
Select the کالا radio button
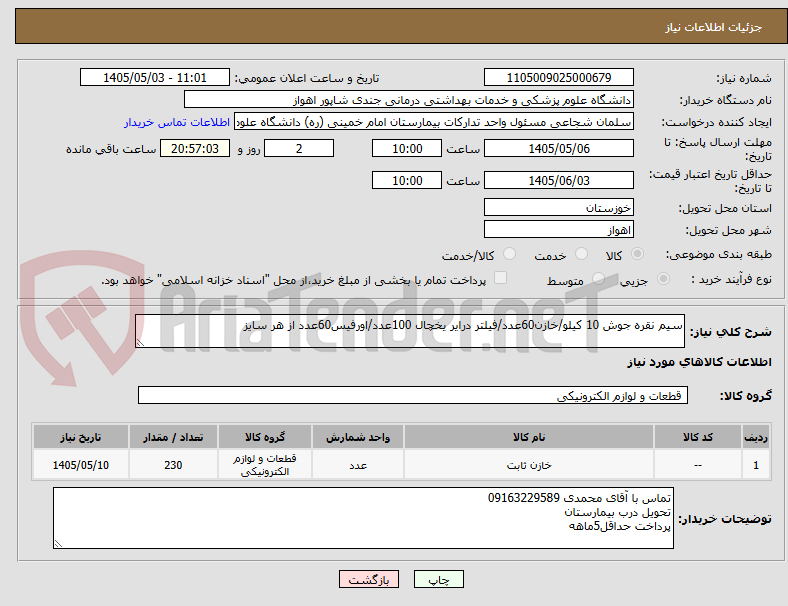[x=637, y=254]
